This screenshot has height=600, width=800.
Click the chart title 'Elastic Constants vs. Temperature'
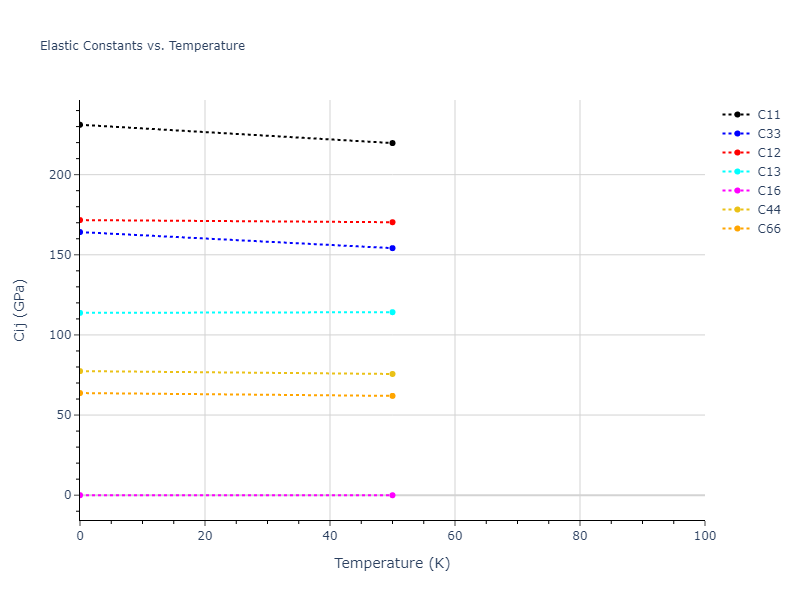pos(142,46)
